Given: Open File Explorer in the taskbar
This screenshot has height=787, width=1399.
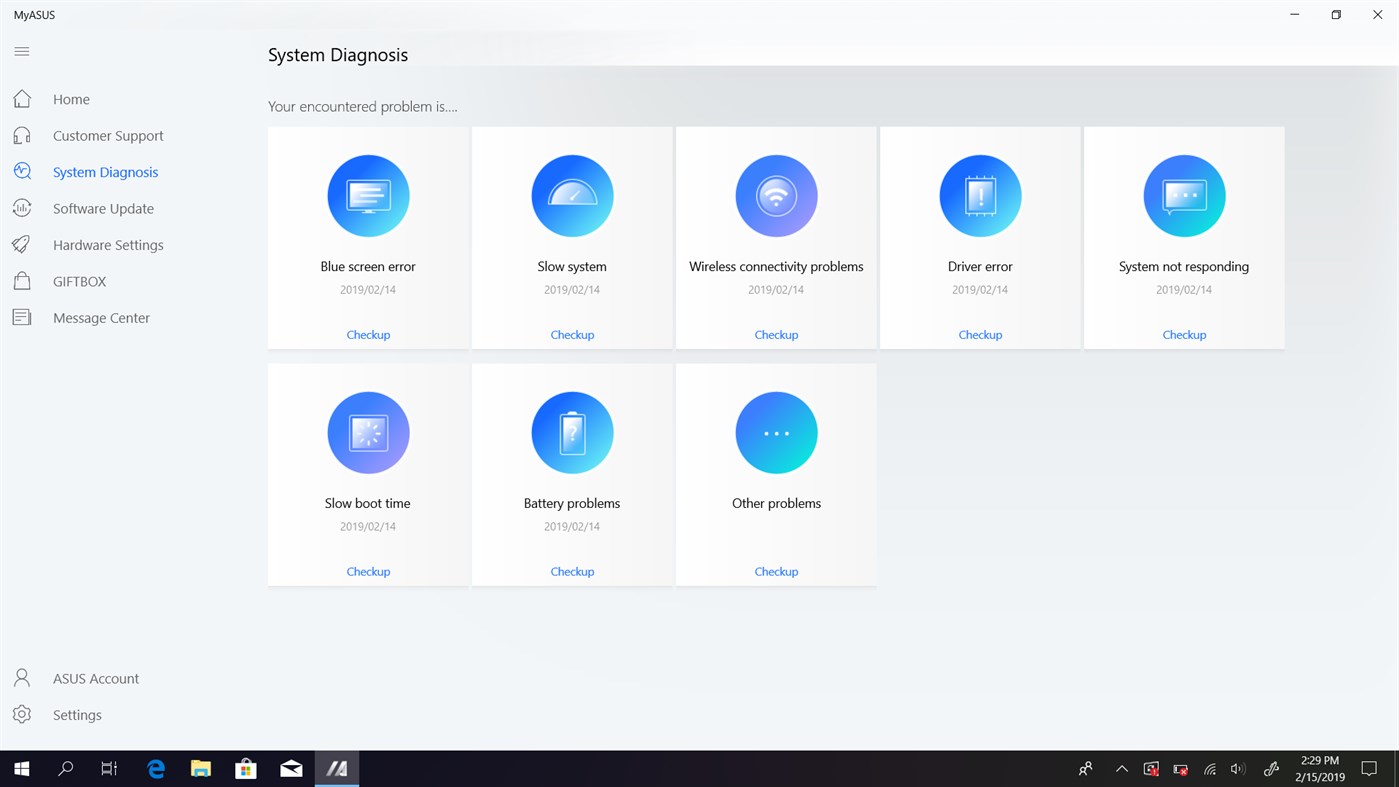Looking at the screenshot, I should [201, 768].
